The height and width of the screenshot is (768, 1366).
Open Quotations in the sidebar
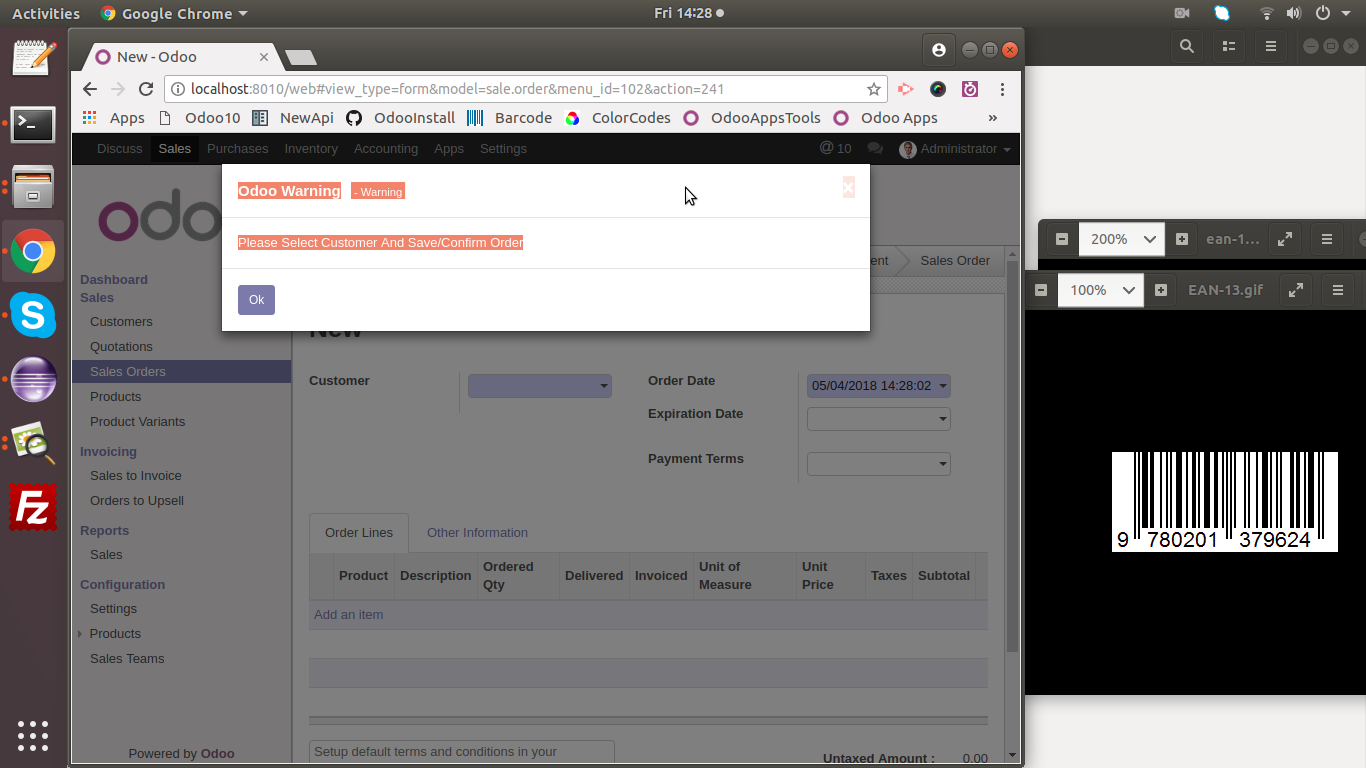pos(121,347)
